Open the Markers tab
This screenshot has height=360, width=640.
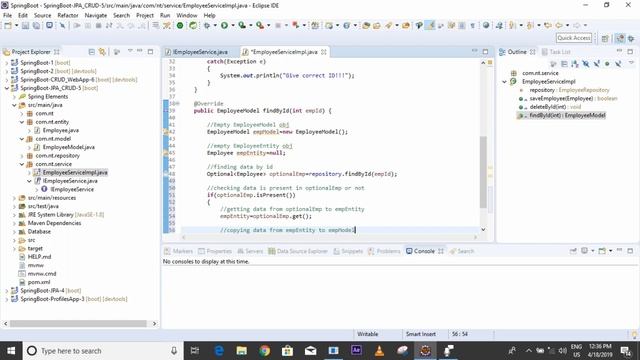click(x=178, y=251)
